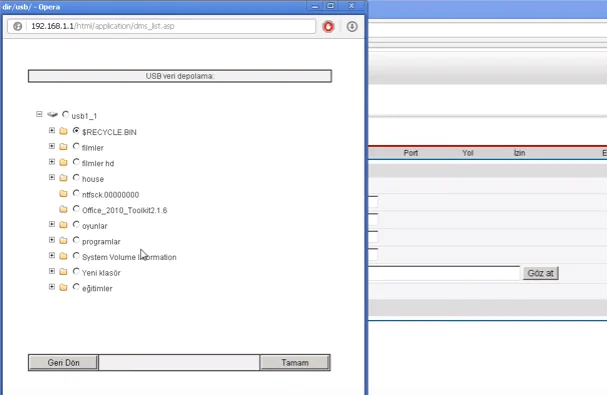
Task: Click the İzin column header in background window
Action: [520, 153]
